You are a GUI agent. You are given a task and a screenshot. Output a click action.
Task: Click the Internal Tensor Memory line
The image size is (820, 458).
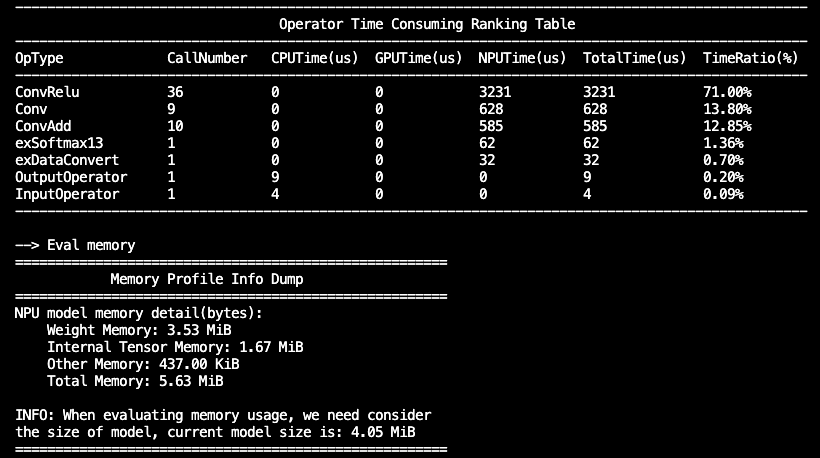pyautogui.click(x=175, y=347)
